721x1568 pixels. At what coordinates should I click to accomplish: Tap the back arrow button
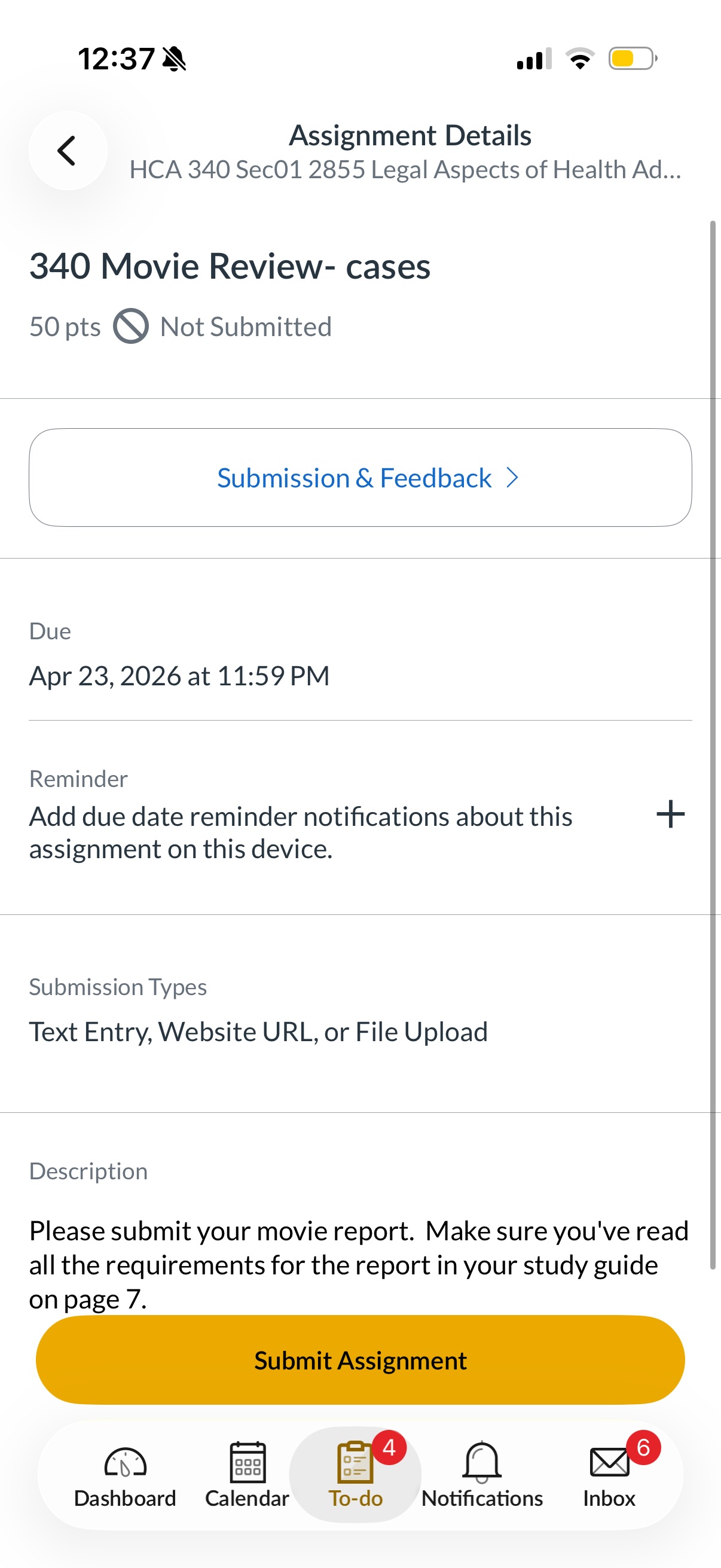pos(68,150)
